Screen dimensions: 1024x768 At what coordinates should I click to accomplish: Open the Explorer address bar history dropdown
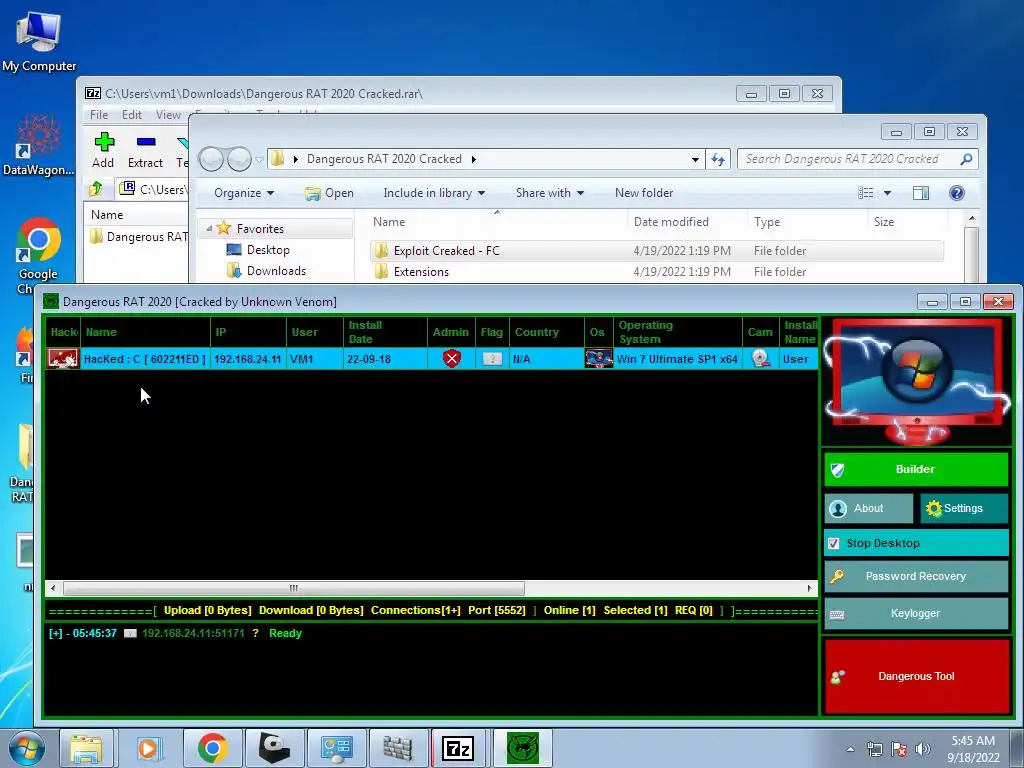(x=695, y=159)
